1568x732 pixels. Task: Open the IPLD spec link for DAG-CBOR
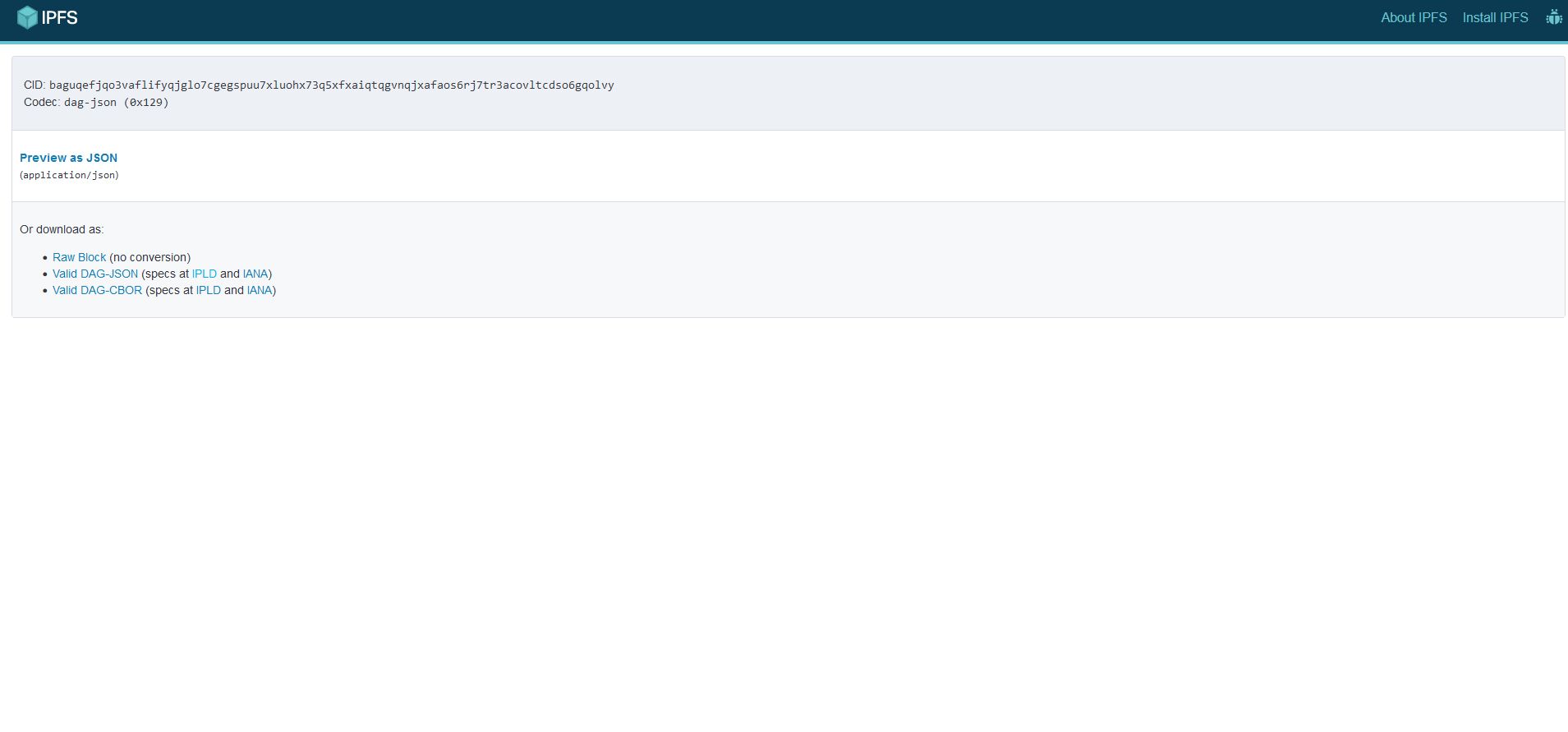tap(209, 290)
